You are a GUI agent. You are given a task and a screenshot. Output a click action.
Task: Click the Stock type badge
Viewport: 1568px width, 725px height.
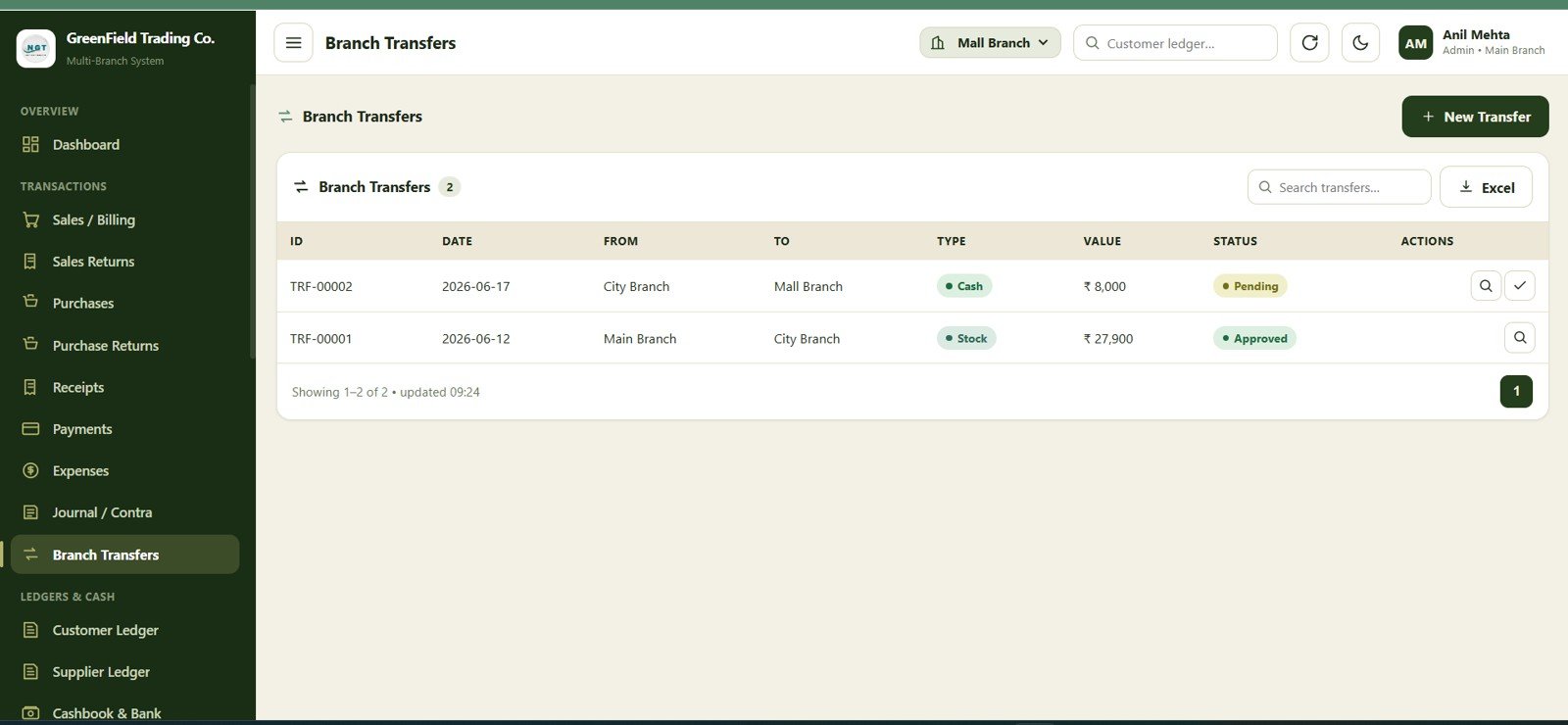click(966, 338)
